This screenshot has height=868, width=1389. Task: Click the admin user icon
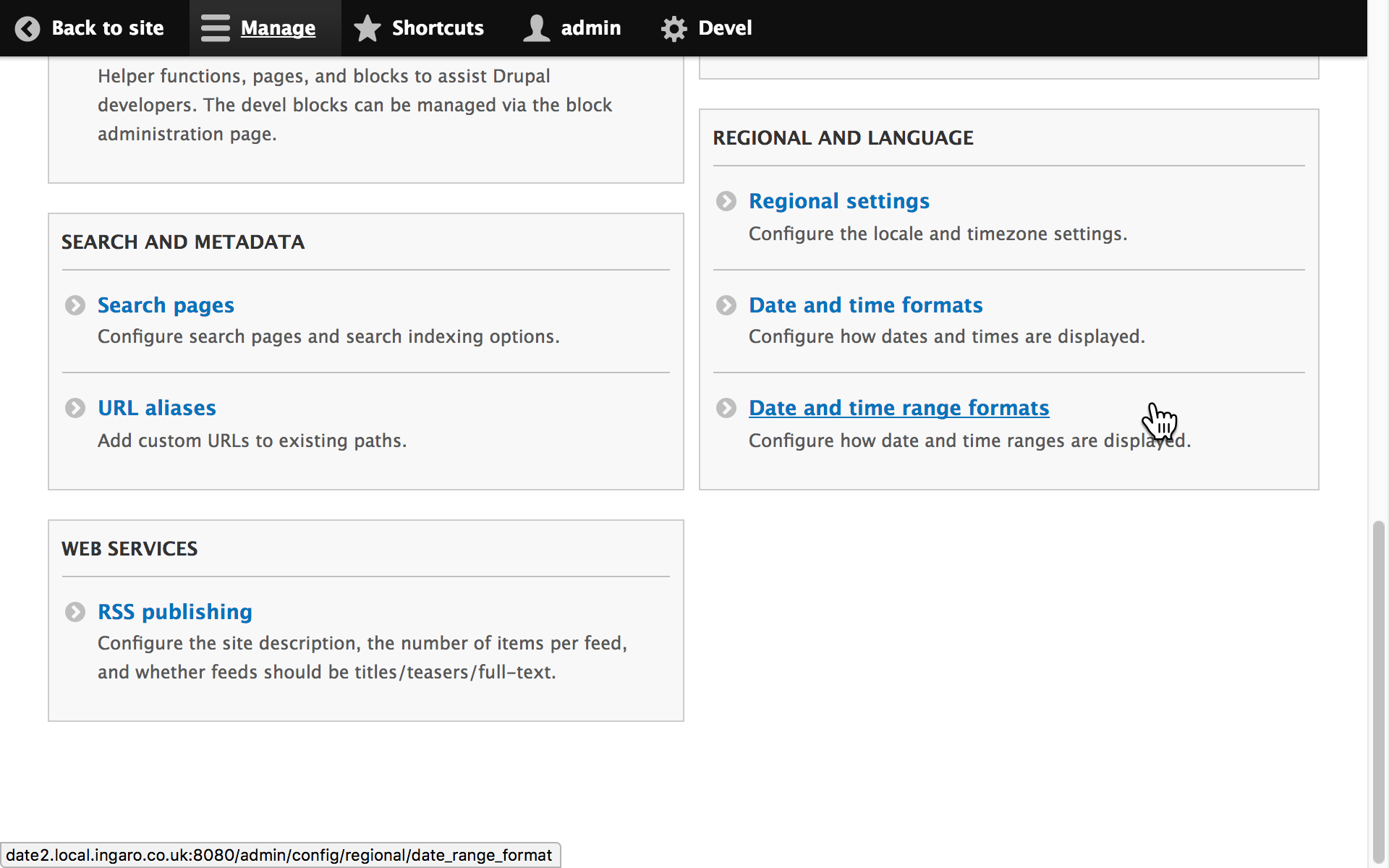point(536,27)
